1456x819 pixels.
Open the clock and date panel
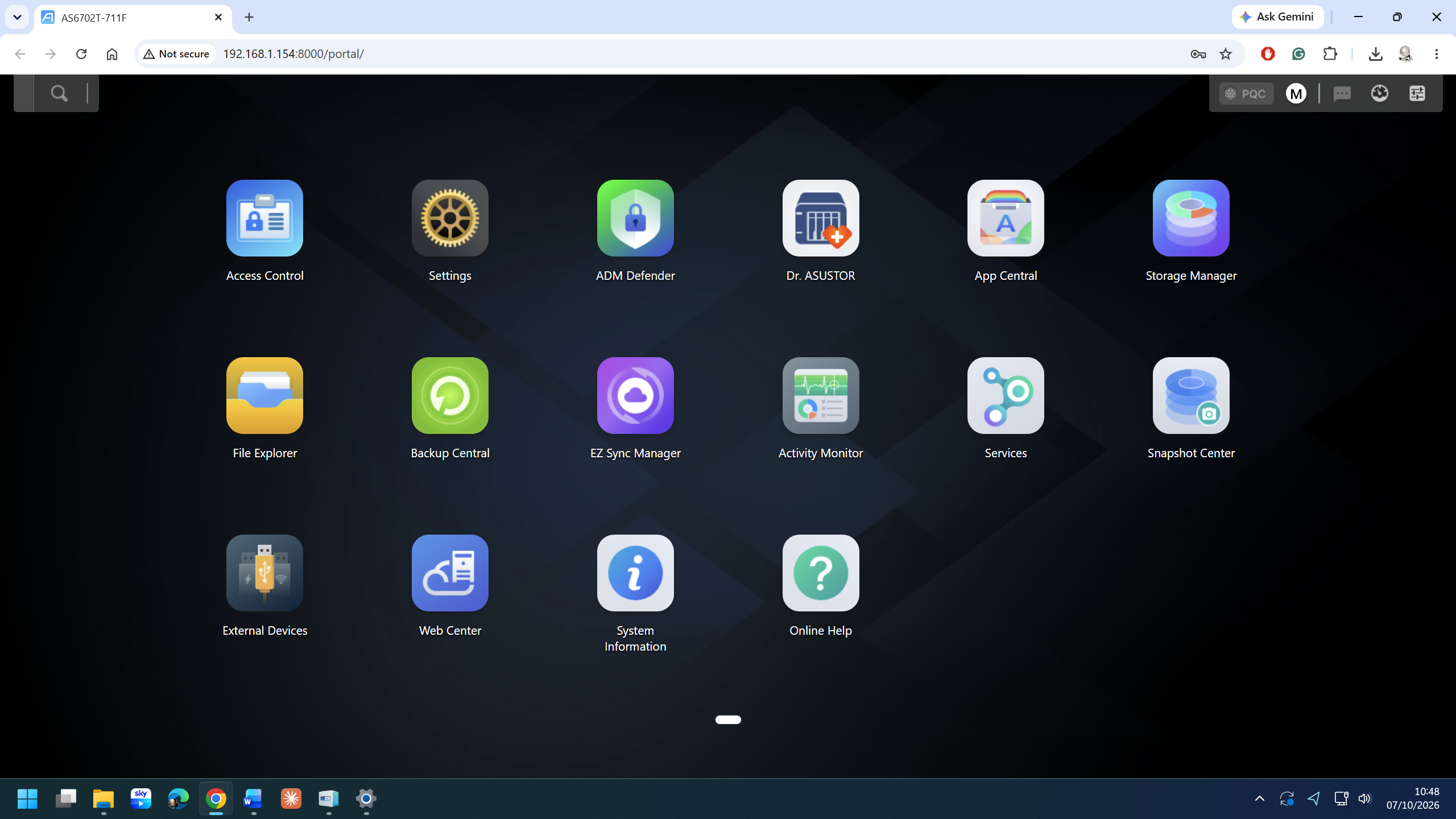1413,799
